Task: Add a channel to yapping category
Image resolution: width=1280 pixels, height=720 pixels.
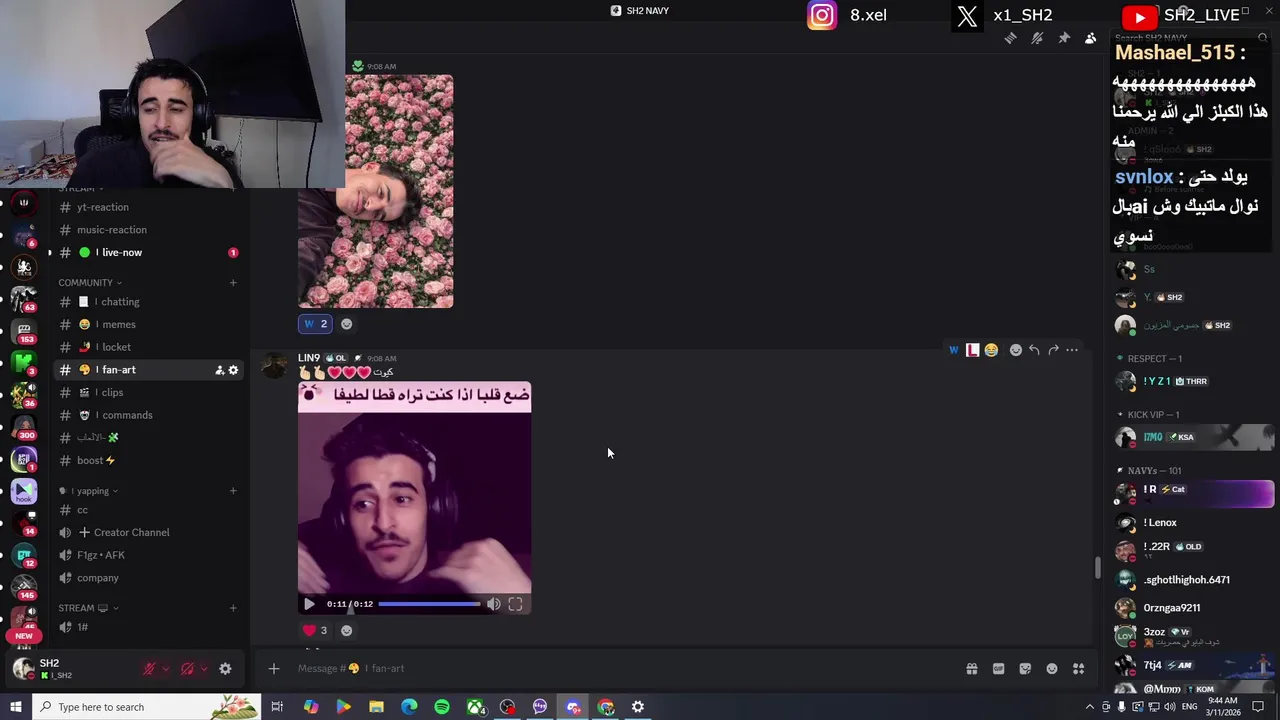Action: (233, 491)
